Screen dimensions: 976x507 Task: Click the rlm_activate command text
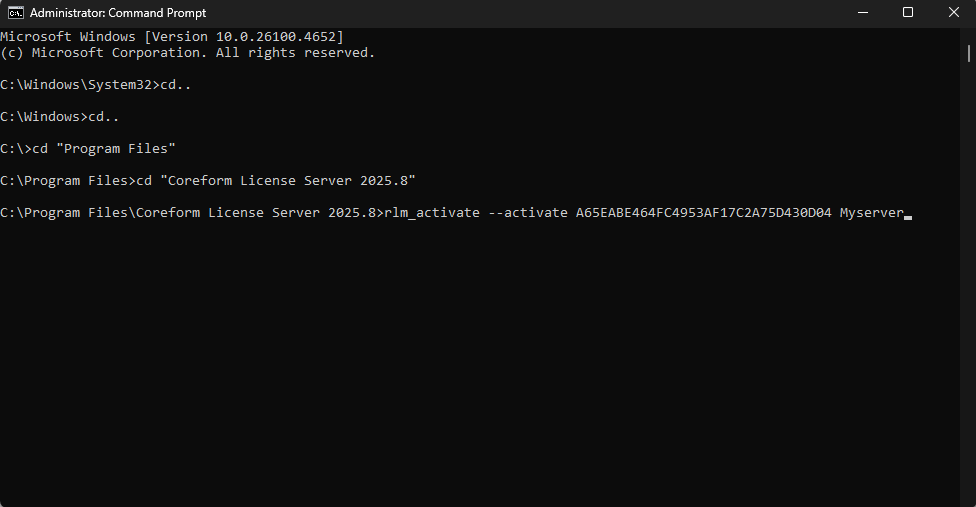tap(432, 213)
